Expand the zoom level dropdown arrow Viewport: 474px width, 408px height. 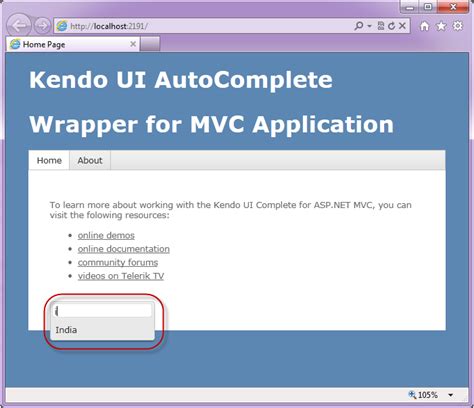pyautogui.click(x=451, y=395)
